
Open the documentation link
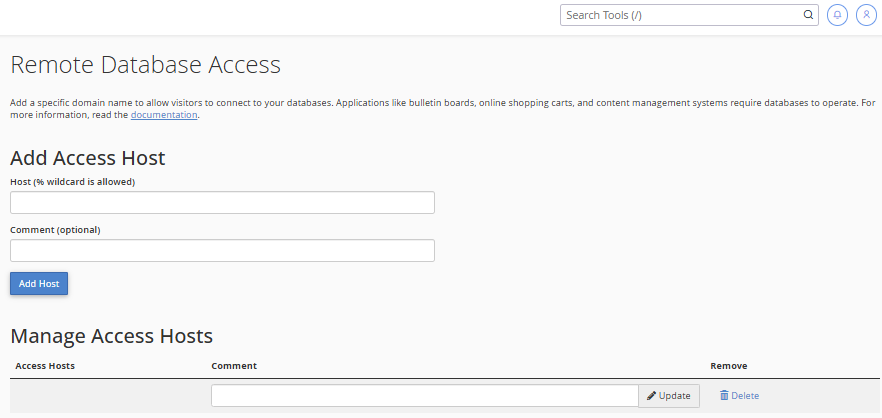pos(164,115)
